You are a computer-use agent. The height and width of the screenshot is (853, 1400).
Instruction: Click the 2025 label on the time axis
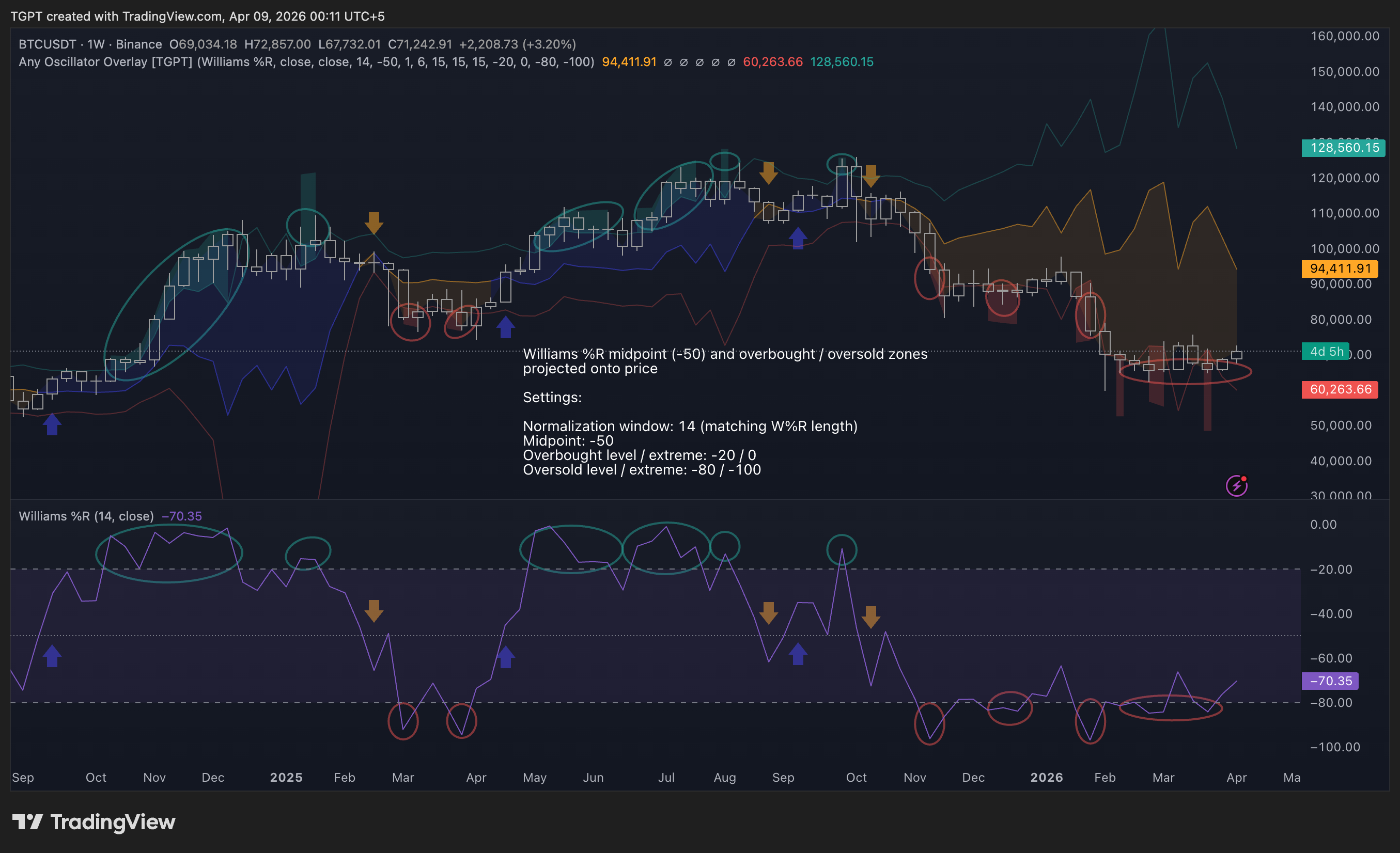click(x=286, y=778)
